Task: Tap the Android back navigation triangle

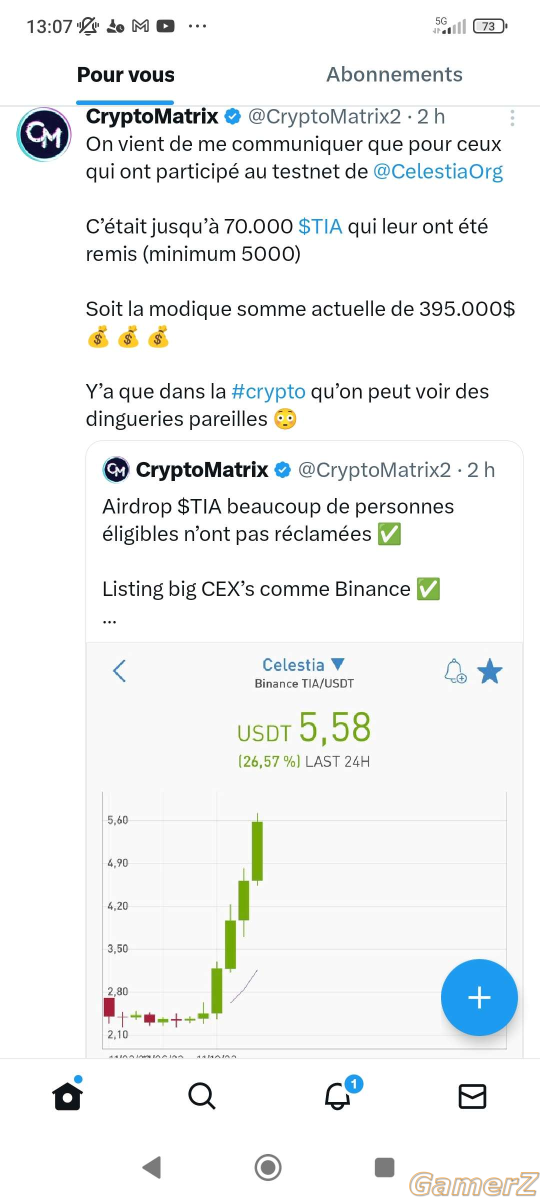Action: (x=151, y=1166)
